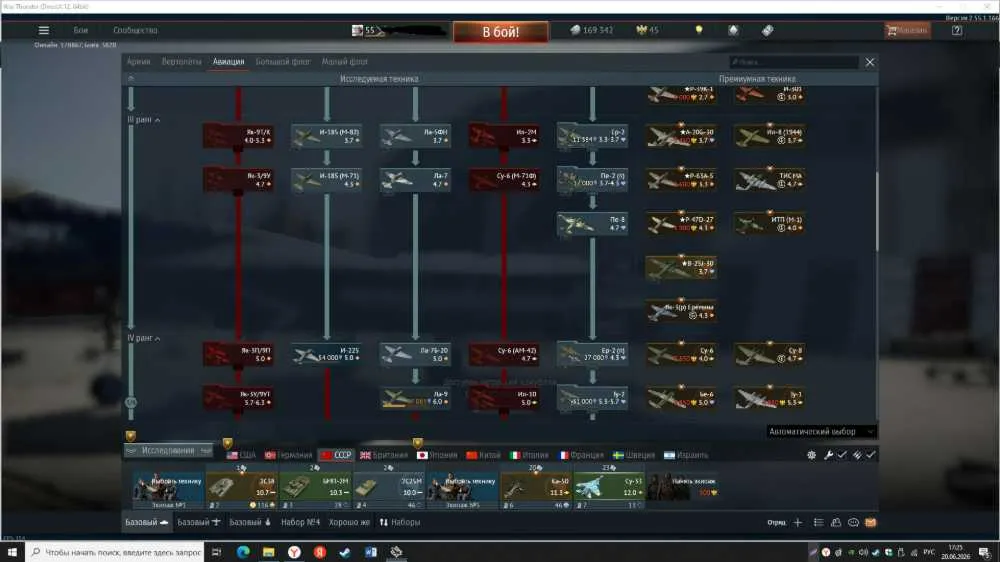
Task: Select the Ла-7 aircraft card
Action: pos(415,180)
